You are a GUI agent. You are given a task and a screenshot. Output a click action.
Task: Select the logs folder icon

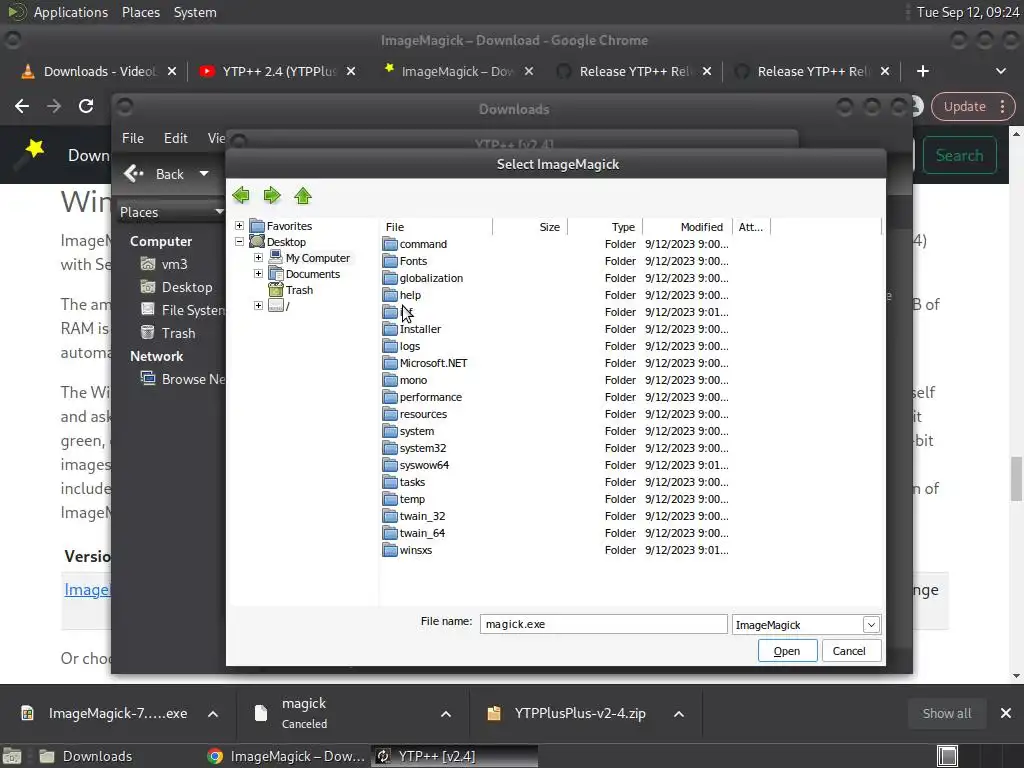[x=390, y=346]
